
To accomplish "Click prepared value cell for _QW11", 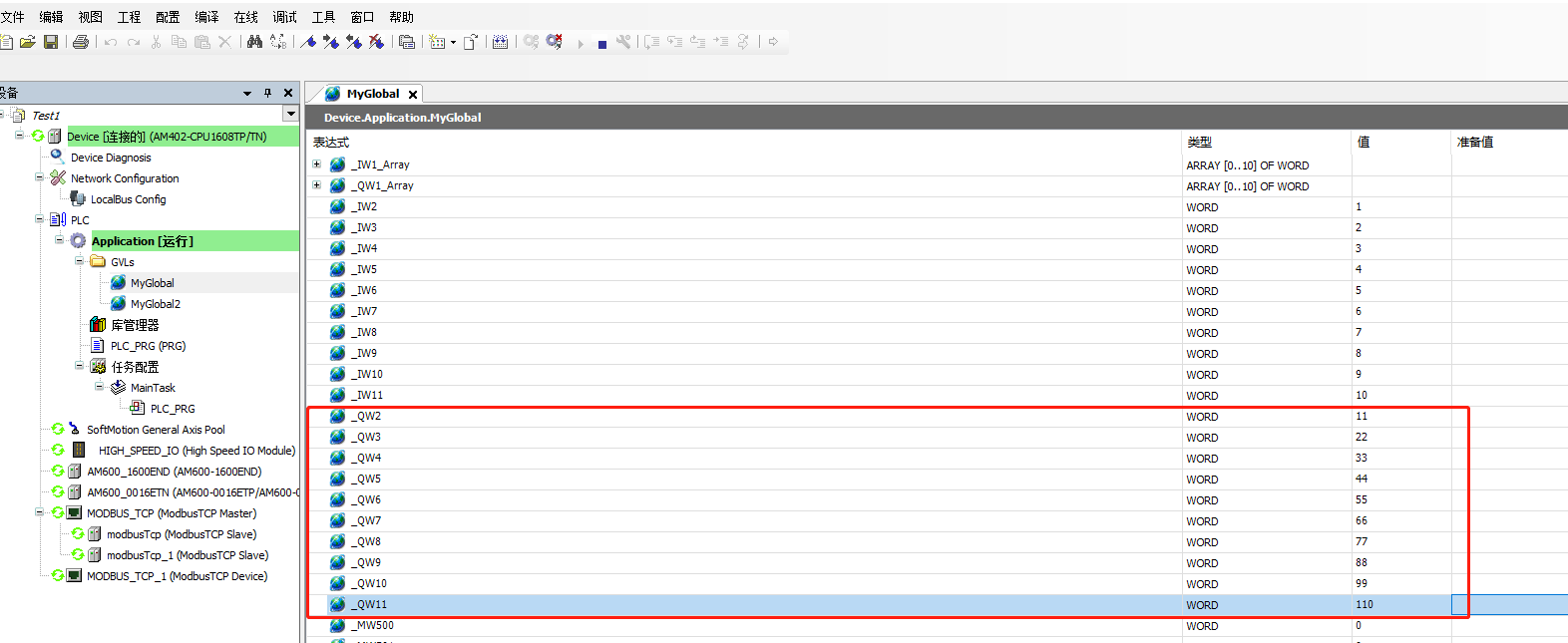I will pyautogui.click(x=1509, y=604).
